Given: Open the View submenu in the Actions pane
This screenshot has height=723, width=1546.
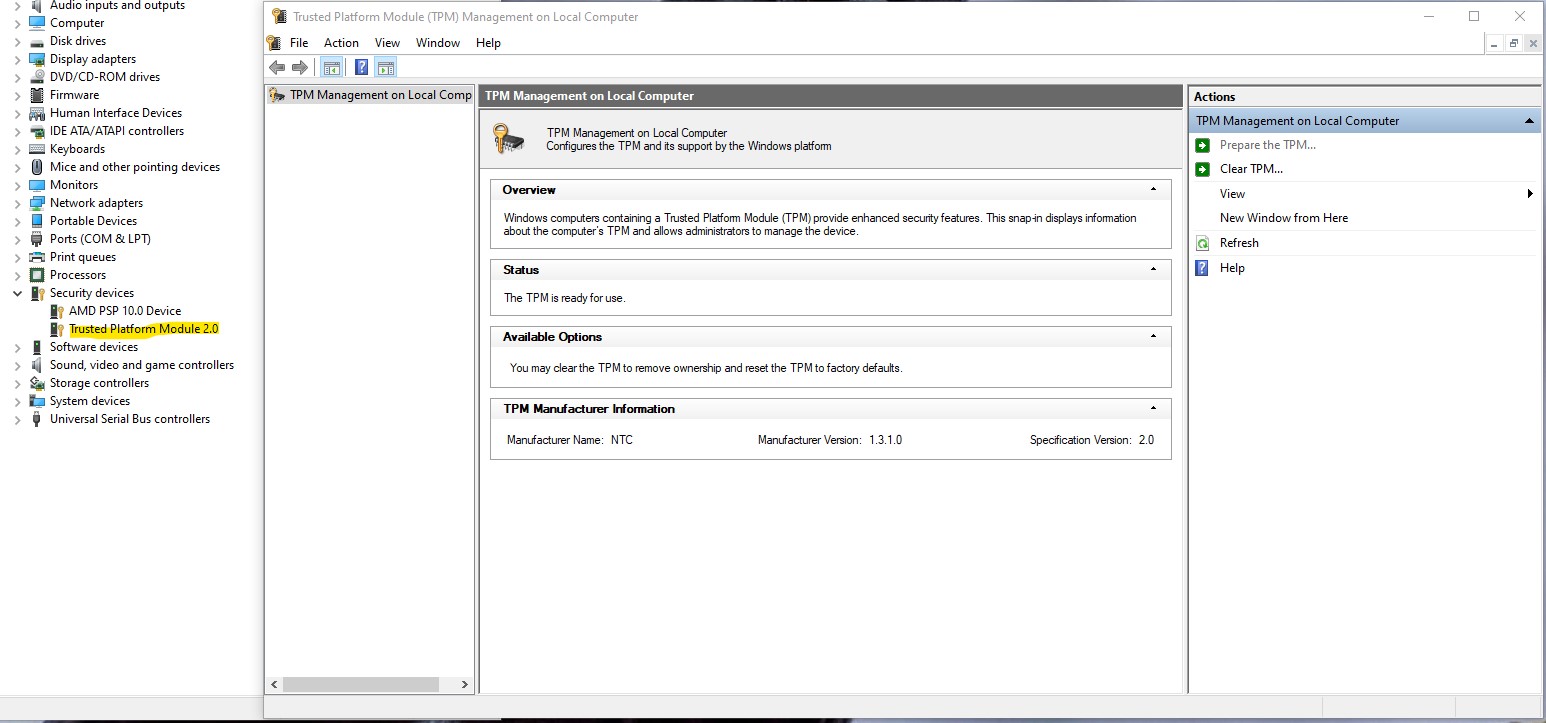Looking at the screenshot, I should pyautogui.click(x=1231, y=194).
